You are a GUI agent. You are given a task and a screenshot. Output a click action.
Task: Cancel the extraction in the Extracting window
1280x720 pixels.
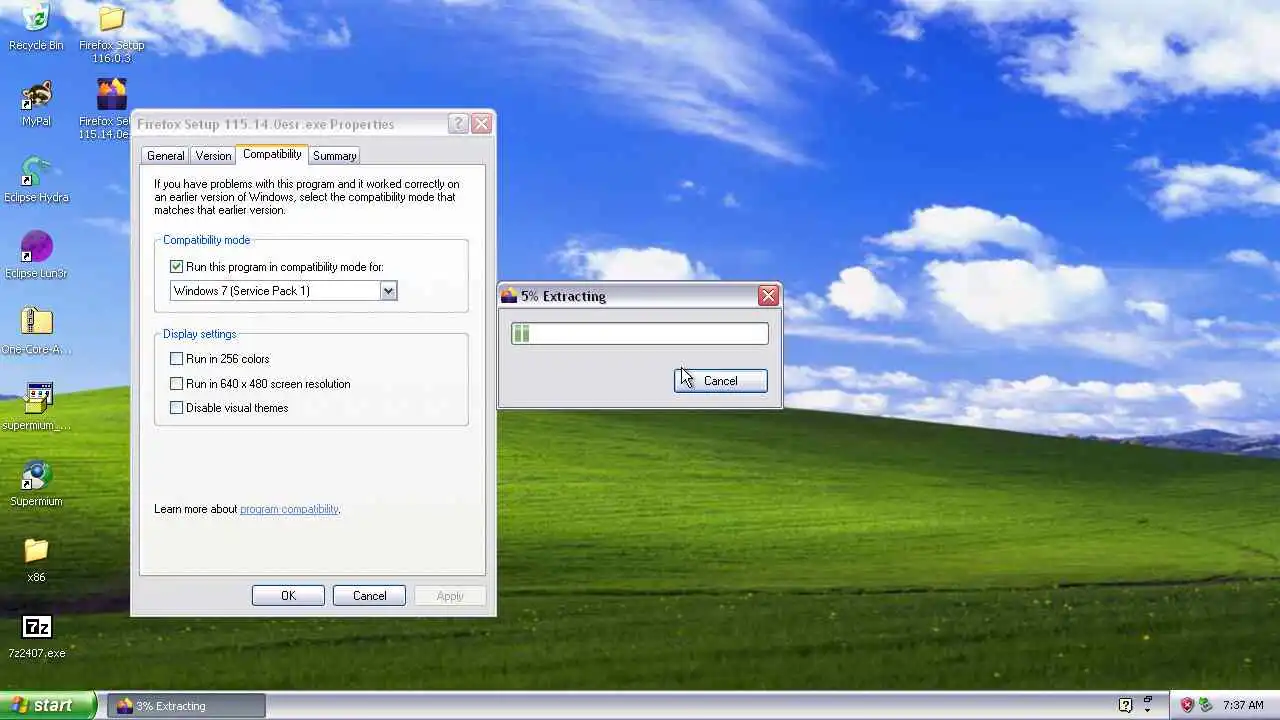(x=721, y=381)
